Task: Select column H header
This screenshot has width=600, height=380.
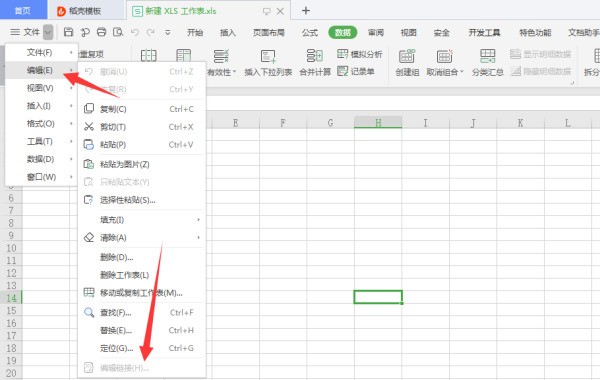Action: pos(378,122)
